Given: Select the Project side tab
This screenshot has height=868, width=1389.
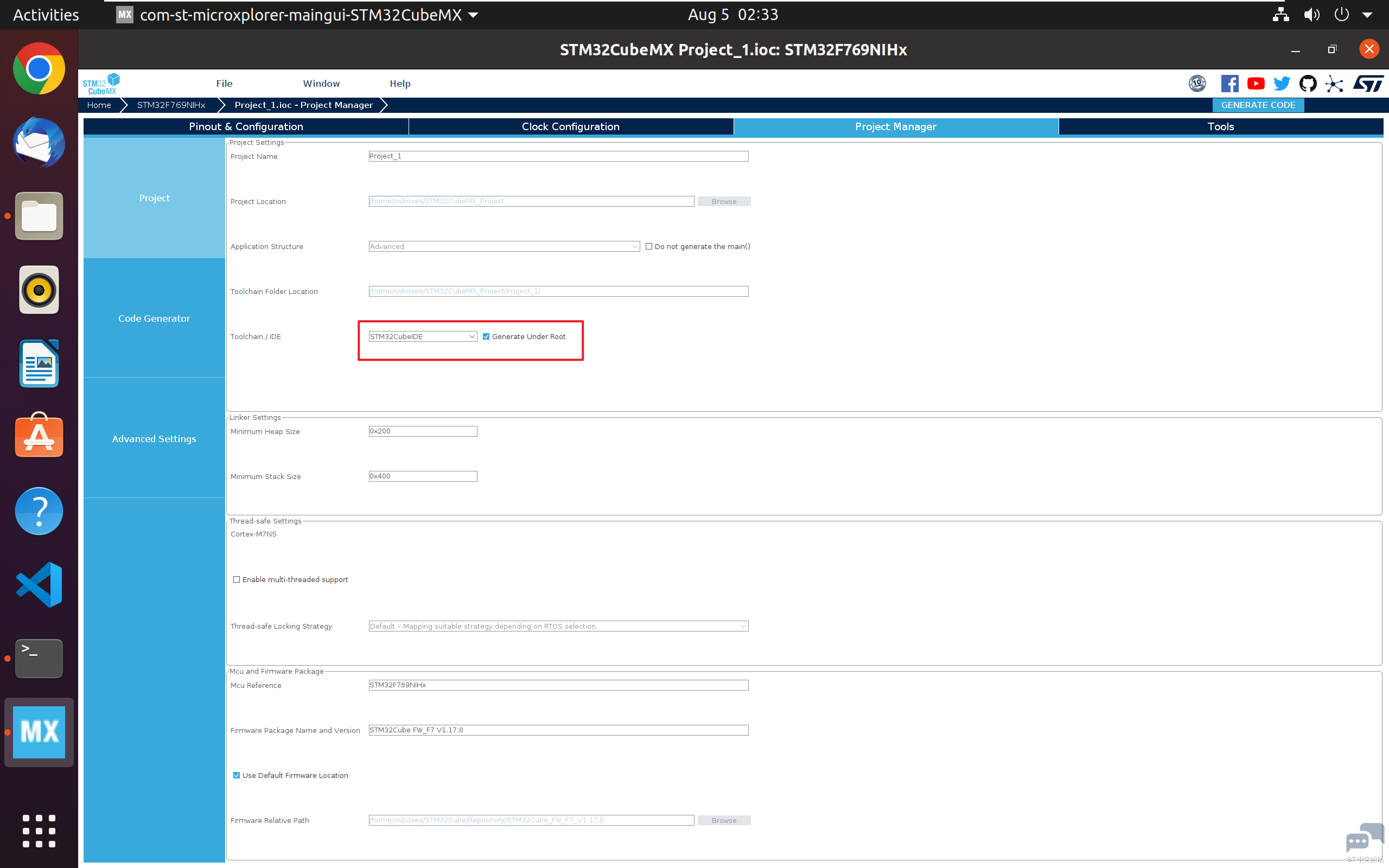Looking at the screenshot, I should [x=155, y=198].
